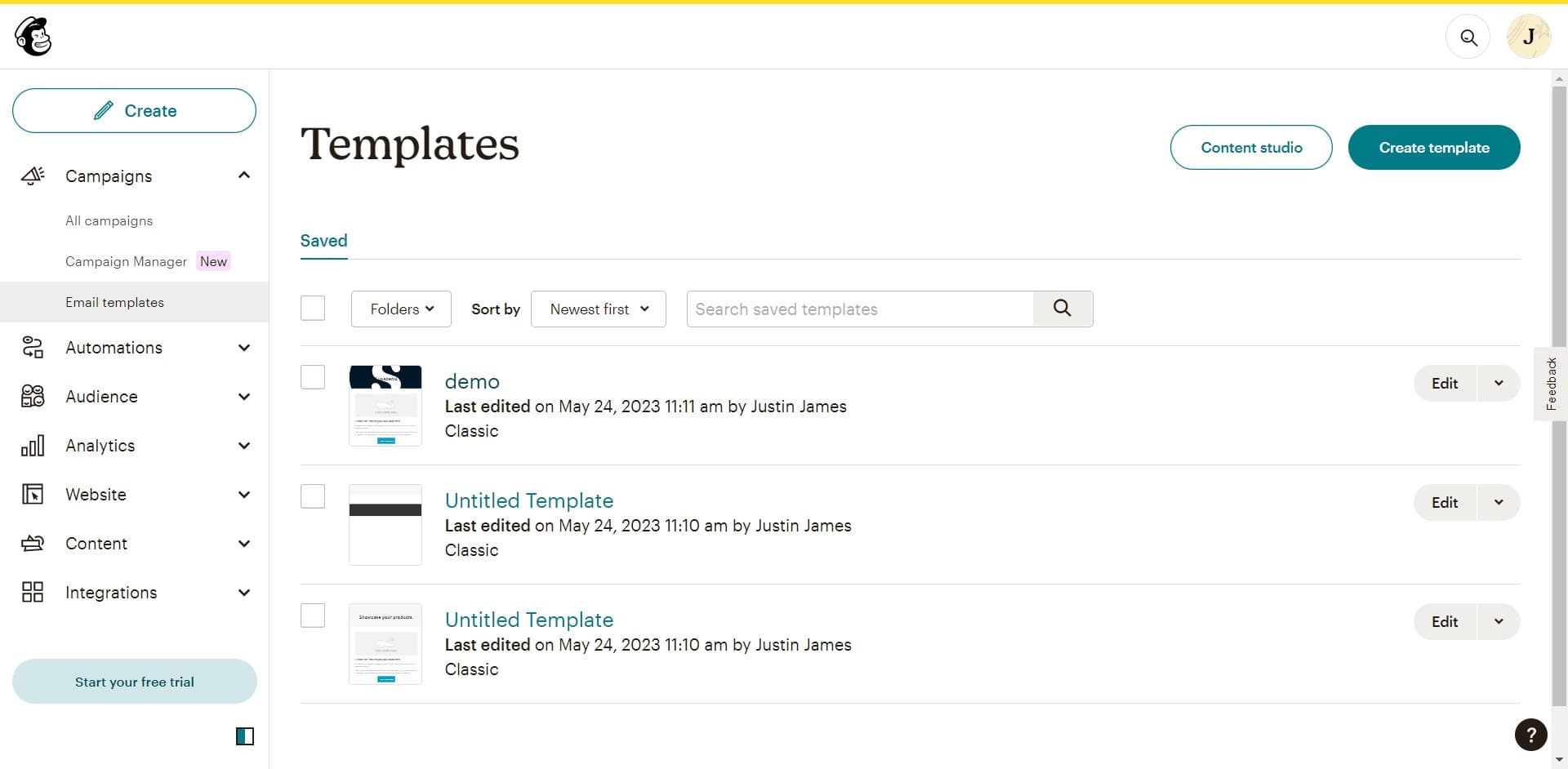Open the Newest first sort dropdown
This screenshot has width=1568, height=769.
click(x=599, y=309)
